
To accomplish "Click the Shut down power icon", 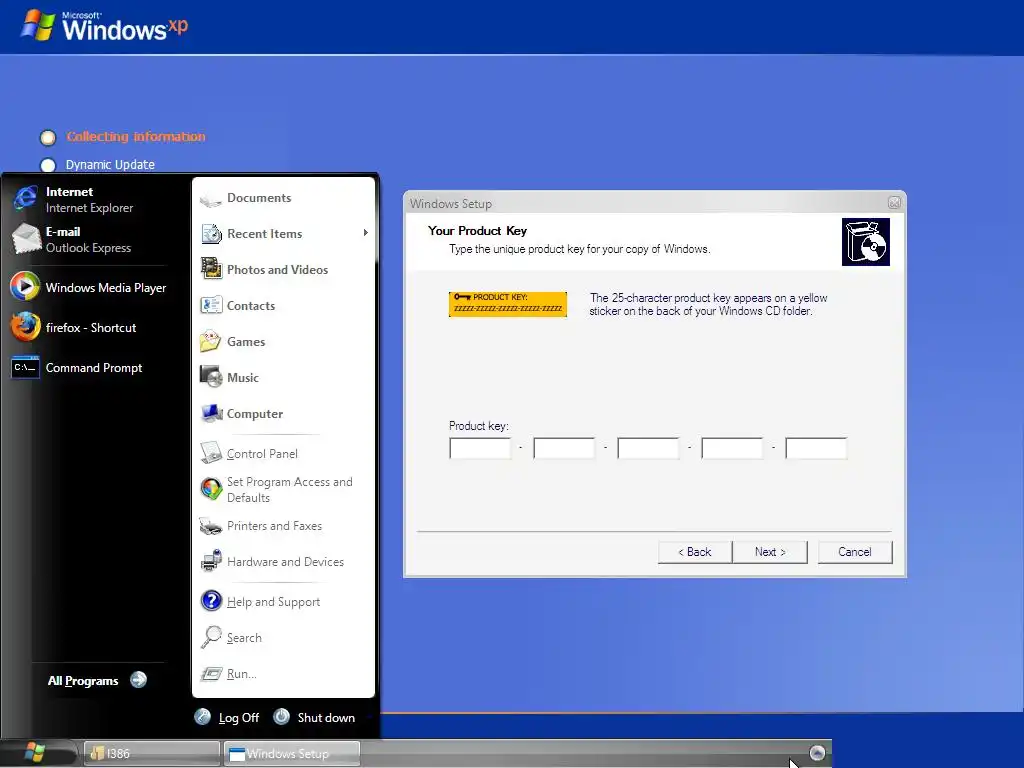I will [x=281, y=716].
